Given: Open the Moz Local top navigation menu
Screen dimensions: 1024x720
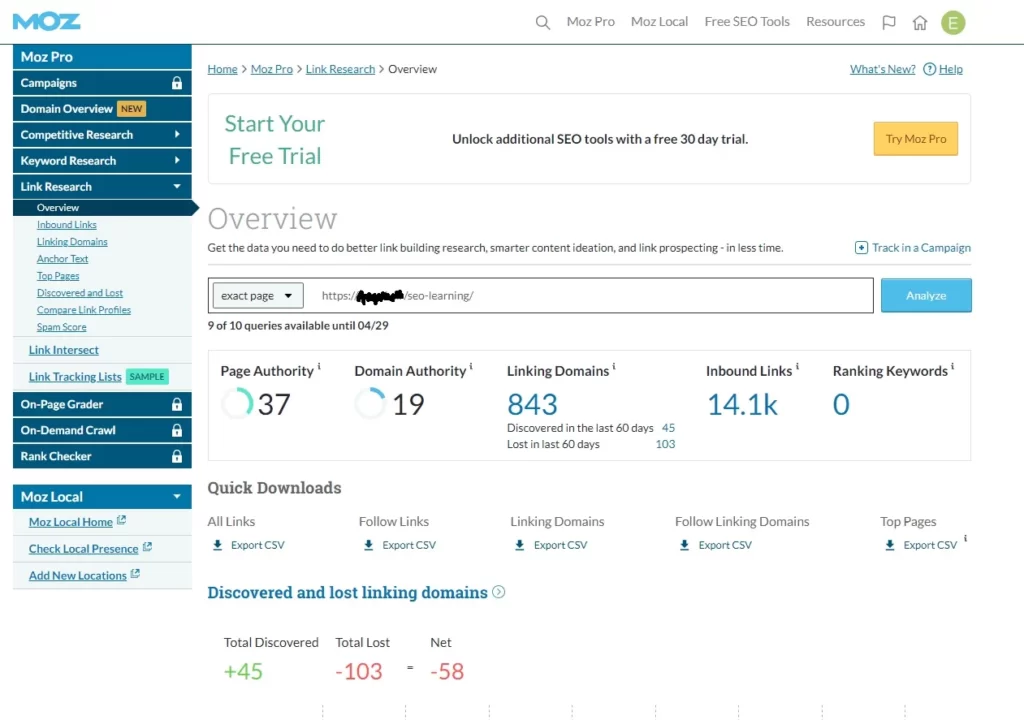Looking at the screenshot, I should click(x=659, y=22).
